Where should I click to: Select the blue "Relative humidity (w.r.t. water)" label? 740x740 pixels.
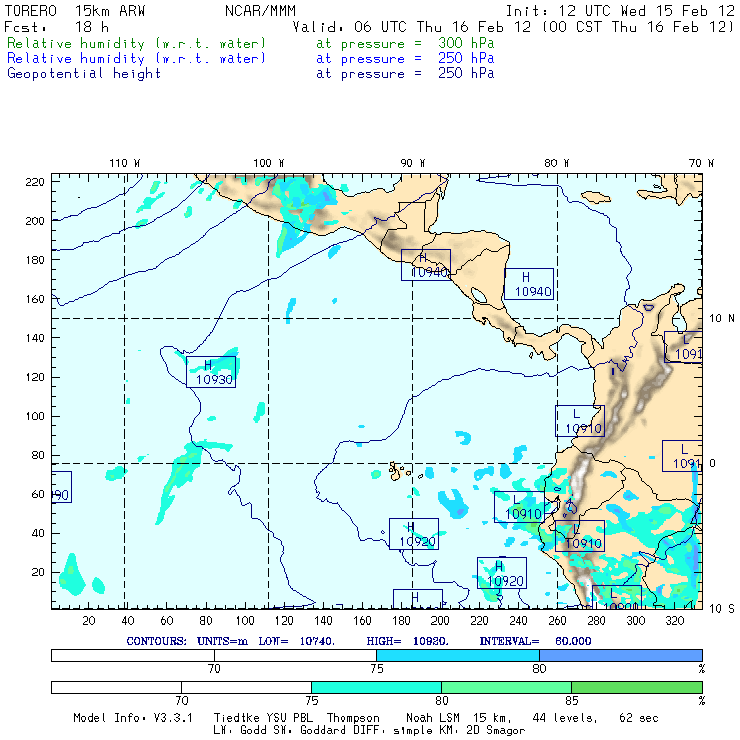coord(136,59)
